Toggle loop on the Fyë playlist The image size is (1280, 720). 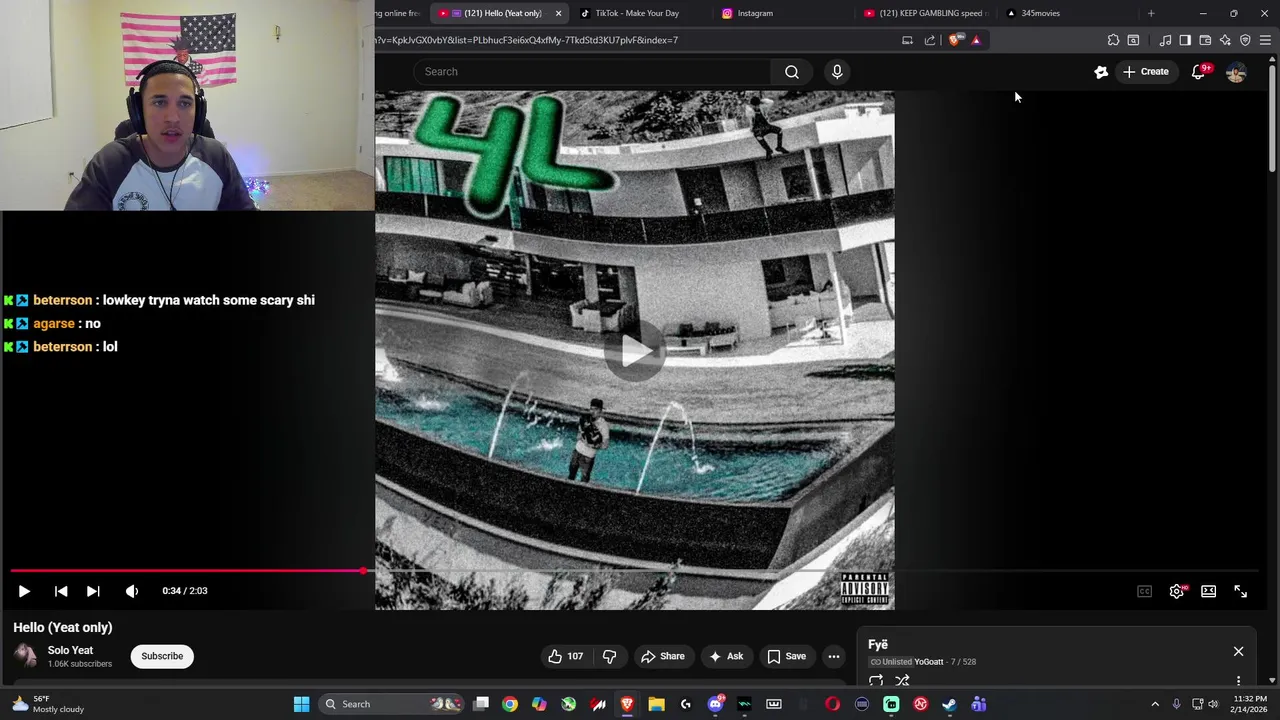coord(876,681)
